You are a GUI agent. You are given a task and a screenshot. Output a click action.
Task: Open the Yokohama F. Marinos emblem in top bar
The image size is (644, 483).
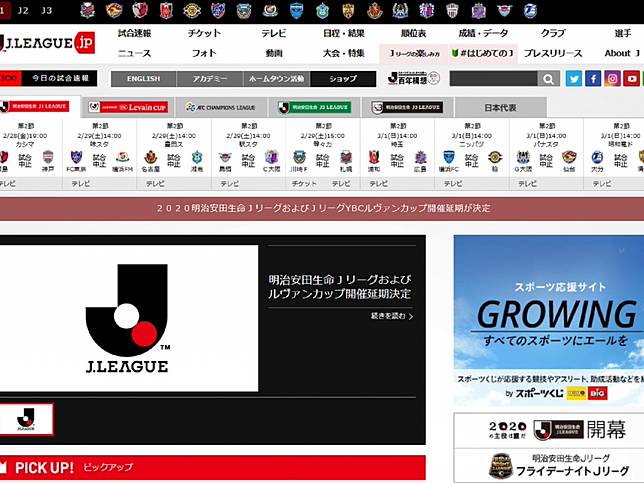pos(270,11)
